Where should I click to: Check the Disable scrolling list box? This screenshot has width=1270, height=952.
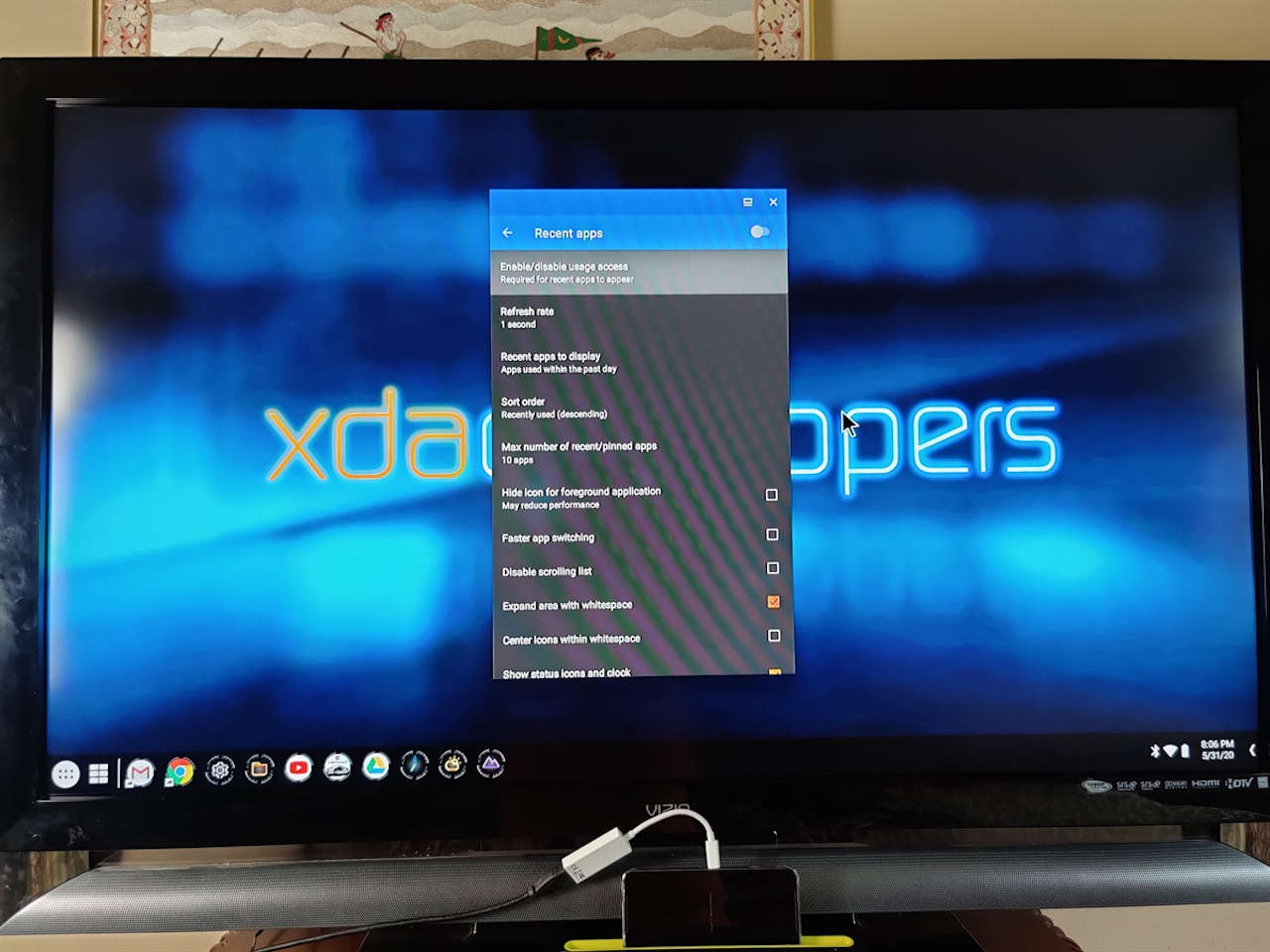(x=773, y=568)
